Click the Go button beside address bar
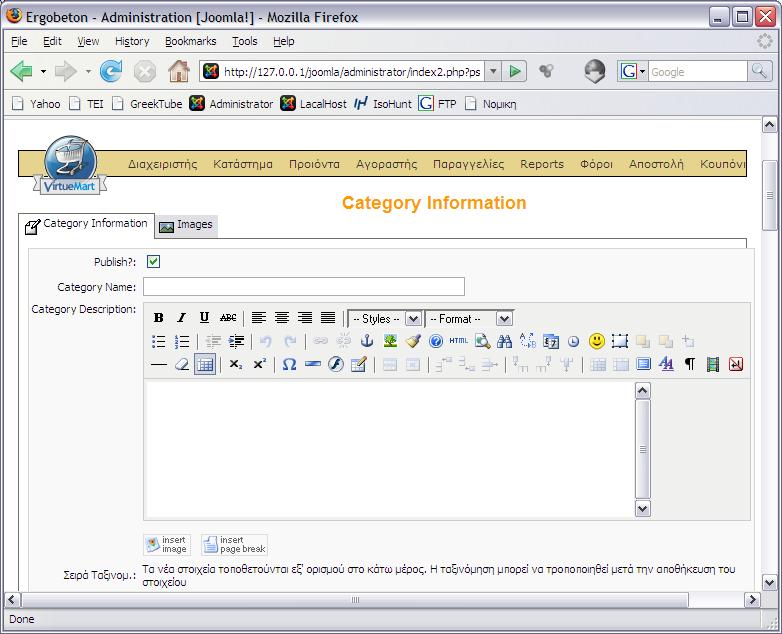This screenshot has height=634, width=782. (x=514, y=72)
